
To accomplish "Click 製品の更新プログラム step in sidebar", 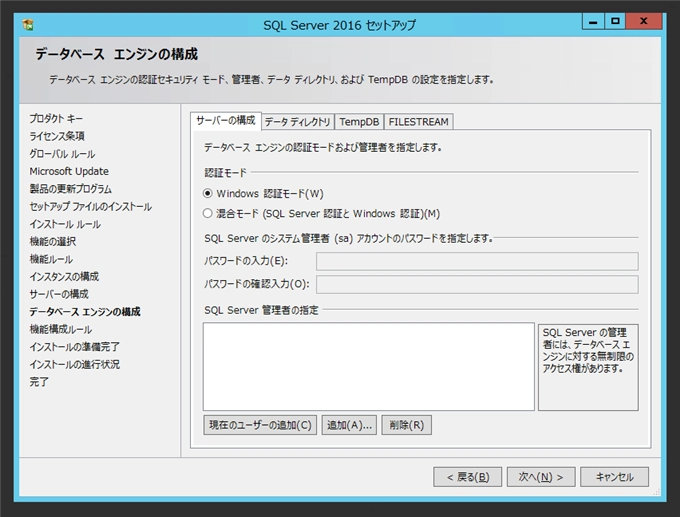I will (x=70, y=189).
